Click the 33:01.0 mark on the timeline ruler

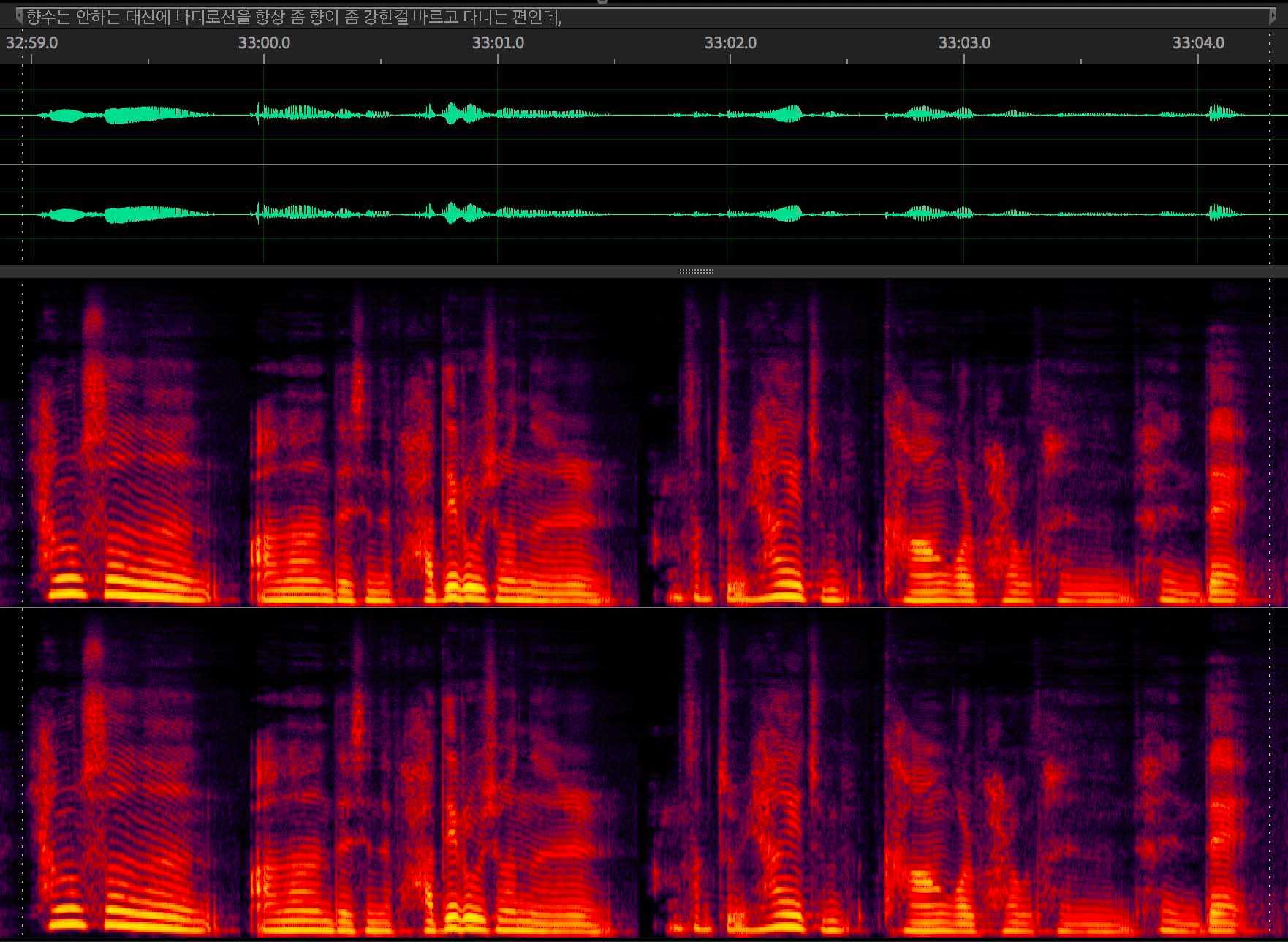click(498, 42)
